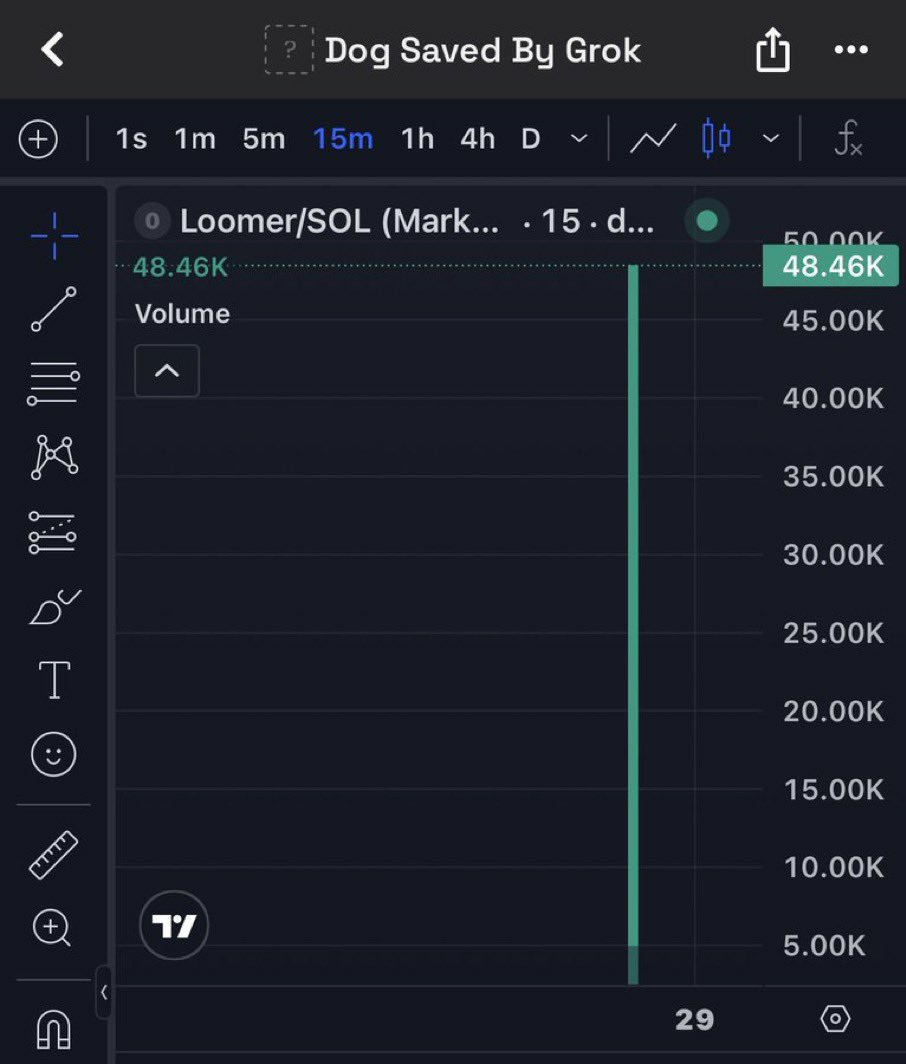Open the fx indicators menu

click(848, 138)
